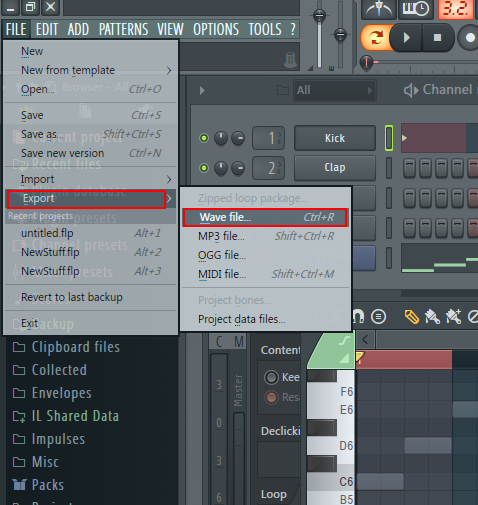Choose Exit in File menu

coord(90,323)
